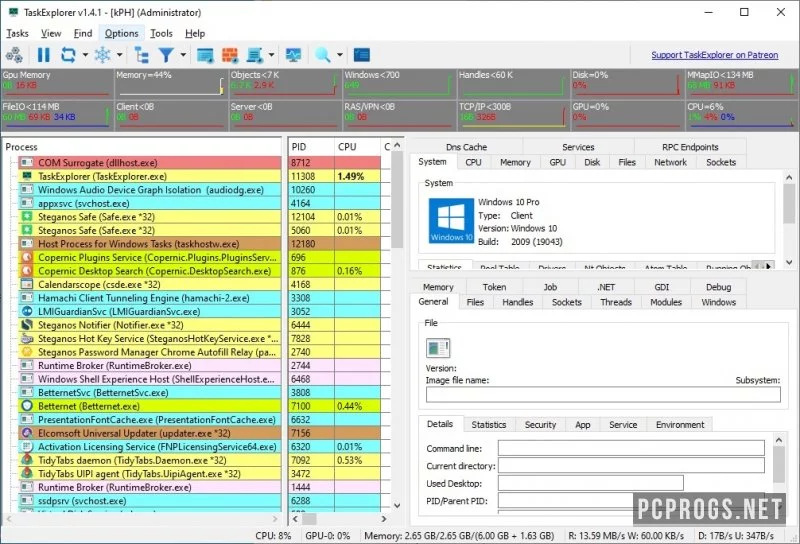The width and height of the screenshot is (800, 544).
Task: Click PID value 11308
Action: click(303, 176)
